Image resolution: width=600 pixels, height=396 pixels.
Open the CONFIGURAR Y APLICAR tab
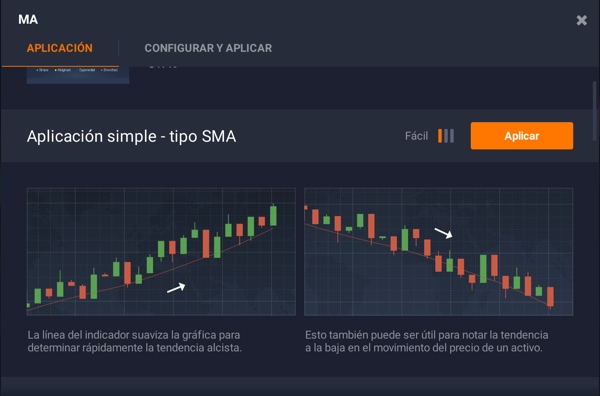tap(208, 48)
